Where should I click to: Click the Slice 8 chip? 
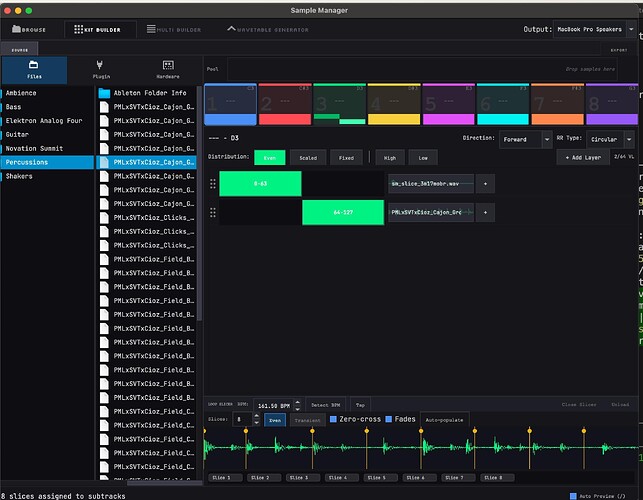coord(496,478)
